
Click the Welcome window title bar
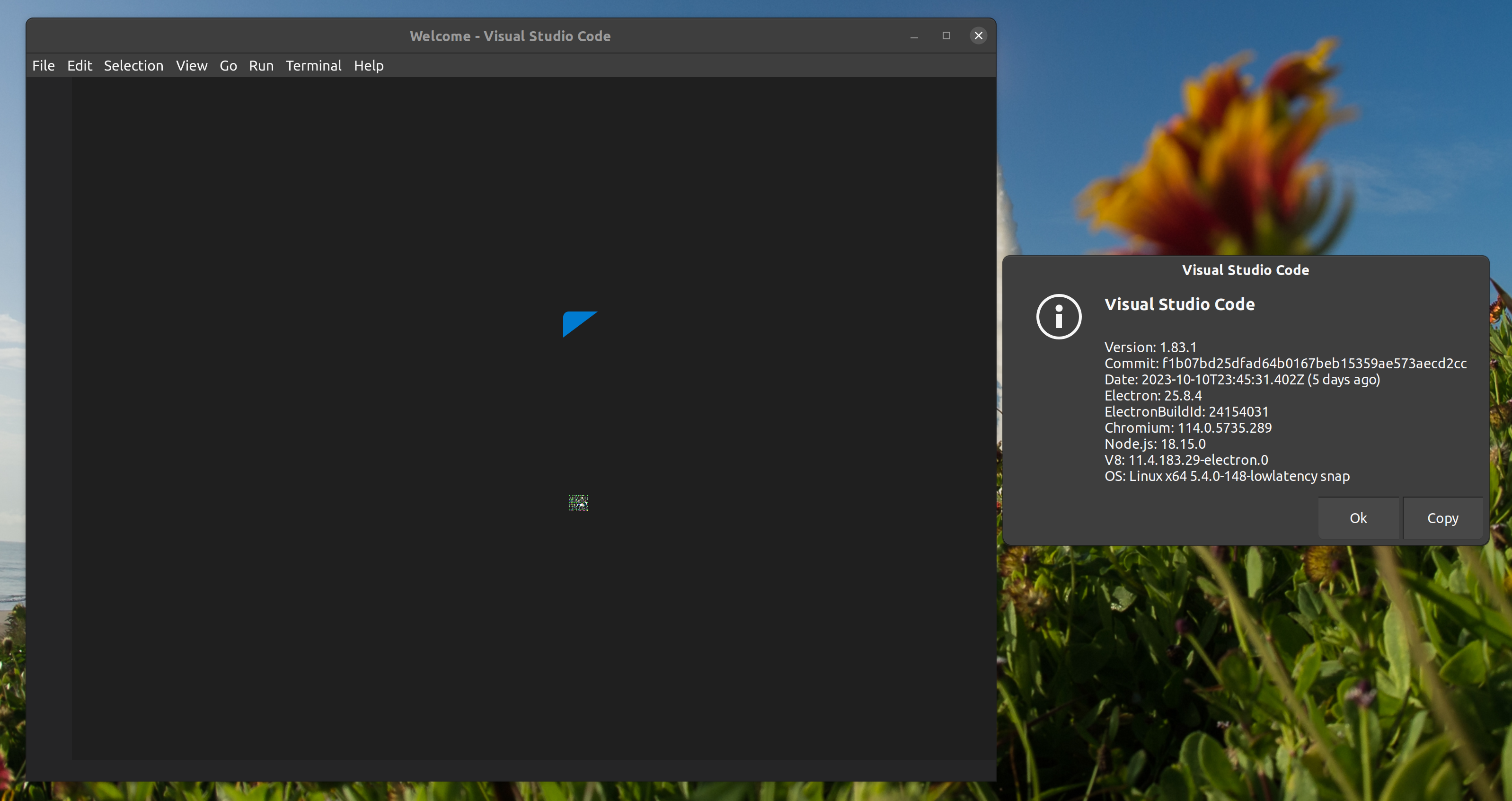510,36
